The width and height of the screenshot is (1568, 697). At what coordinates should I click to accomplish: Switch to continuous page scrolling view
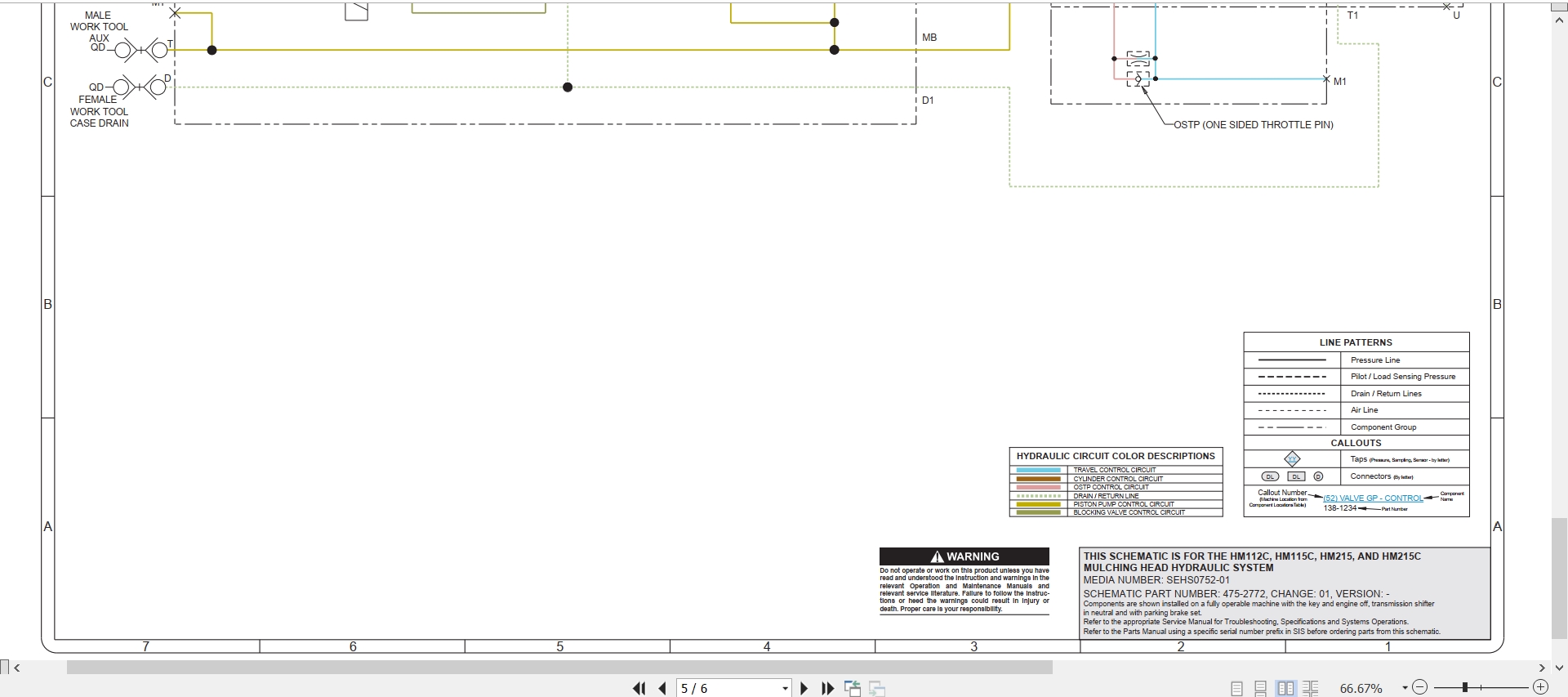coord(1260,689)
